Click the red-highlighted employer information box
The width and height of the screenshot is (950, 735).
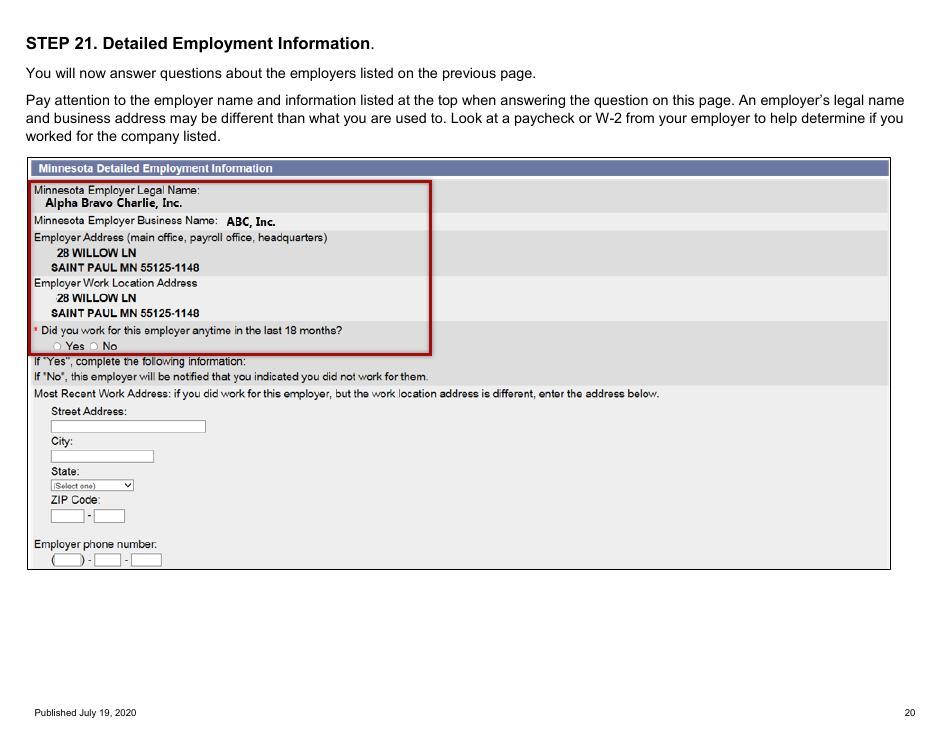[x=230, y=265]
